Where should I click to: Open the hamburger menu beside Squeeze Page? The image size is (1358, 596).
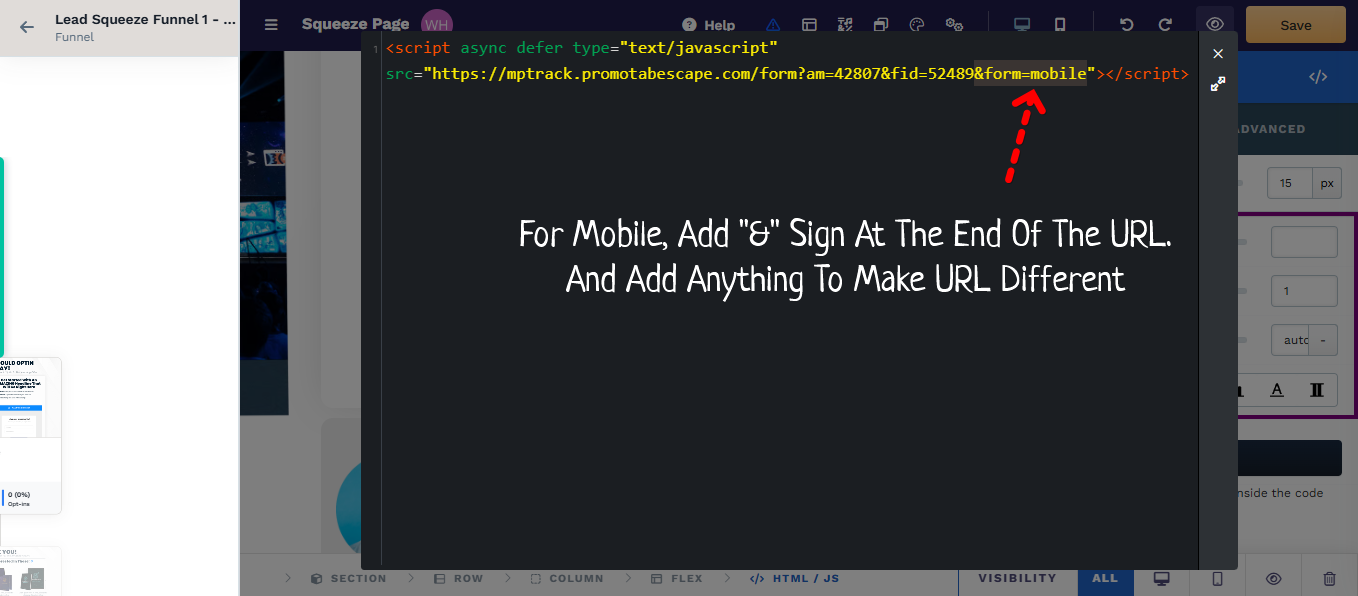pyautogui.click(x=271, y=25)
